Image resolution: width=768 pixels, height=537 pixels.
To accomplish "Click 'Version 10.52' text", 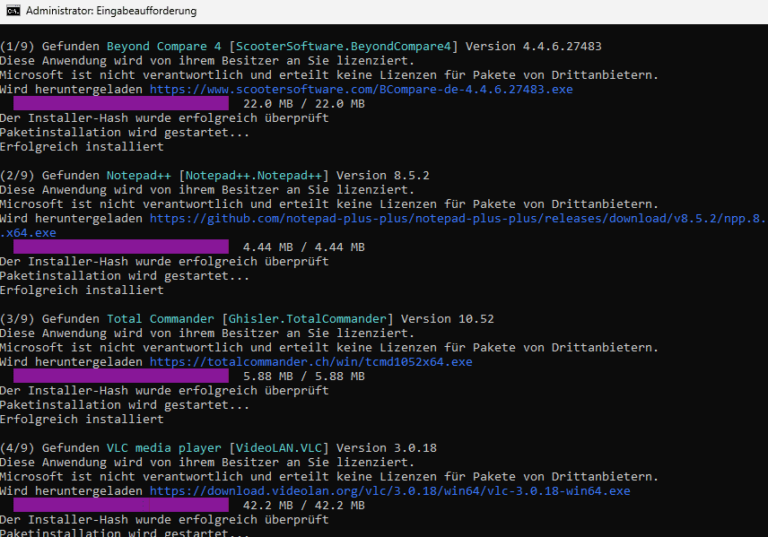I will (447, 319).
